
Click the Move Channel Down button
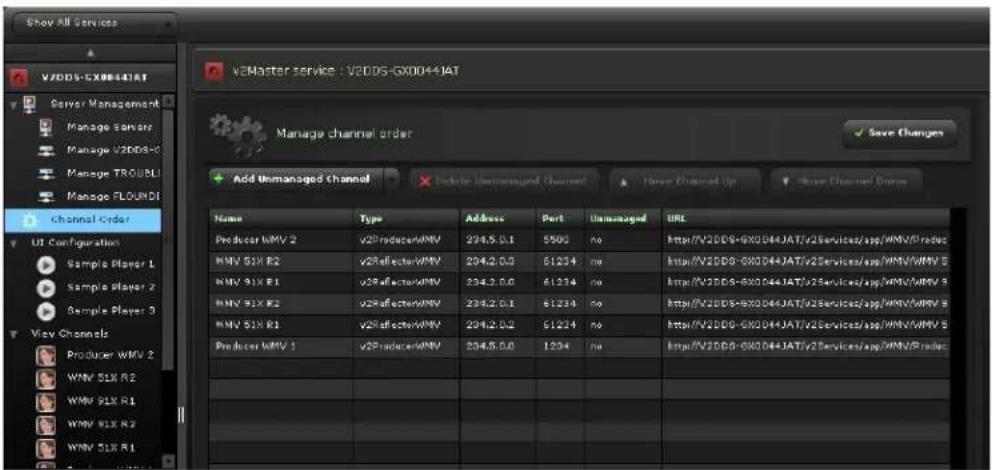click(x=846, y=181)
